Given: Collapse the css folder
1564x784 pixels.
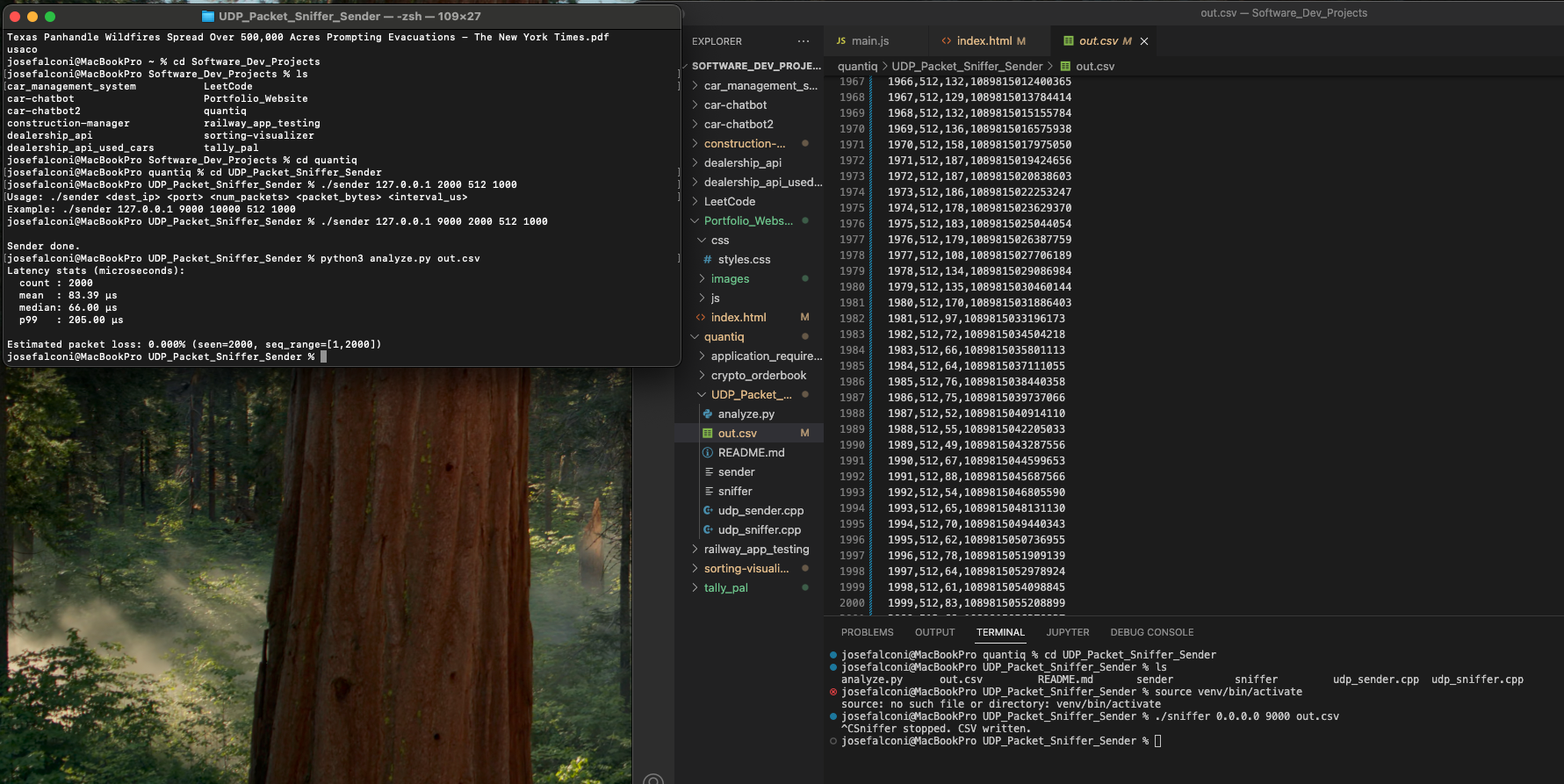Looking at the screenshot, I should pyautogui.click(x=703, y=240).
